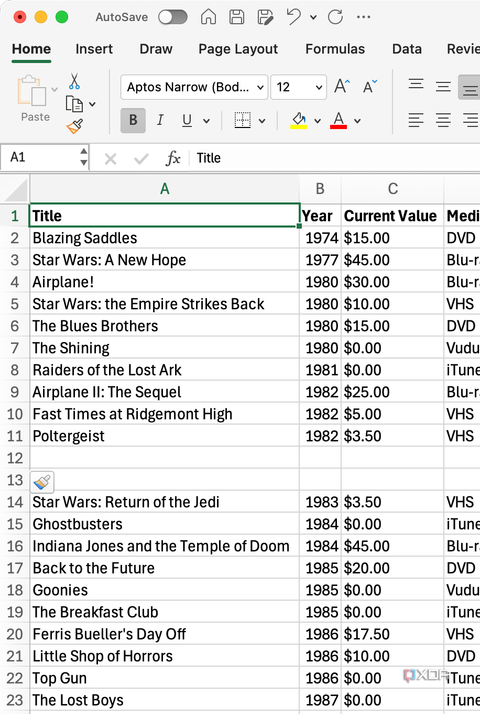Screen dimensions: 480x714
Task: Click the Align Left icon
Action: [x=416, y=120]
